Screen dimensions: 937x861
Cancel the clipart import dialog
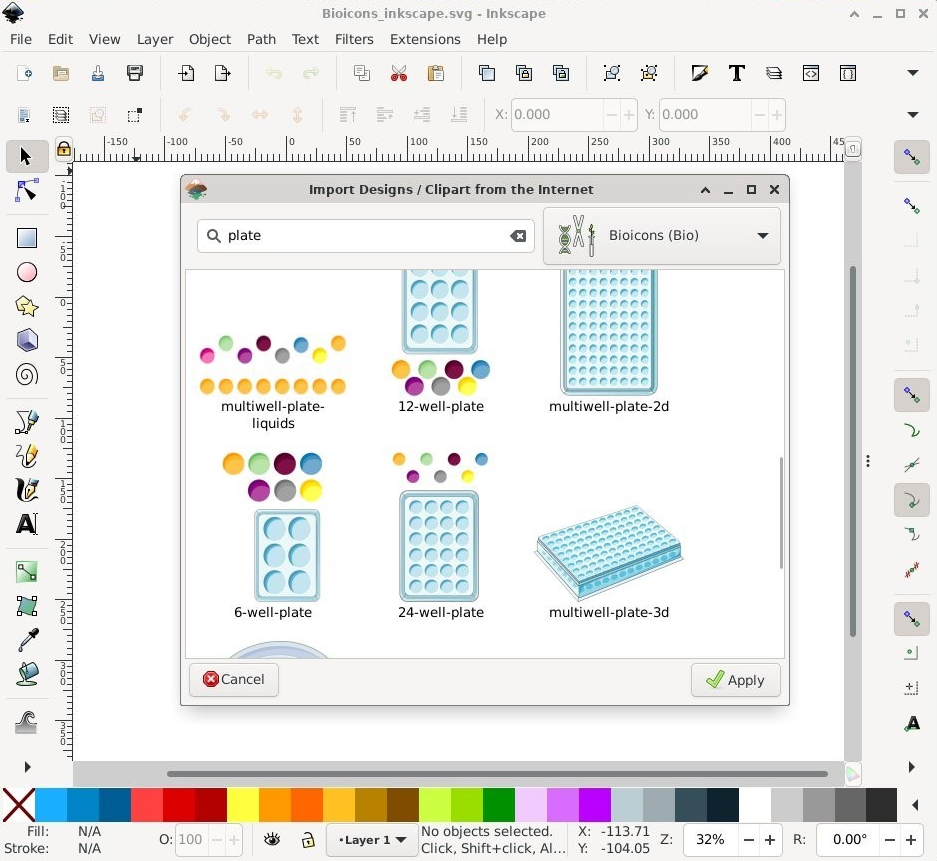pos(234,679)
